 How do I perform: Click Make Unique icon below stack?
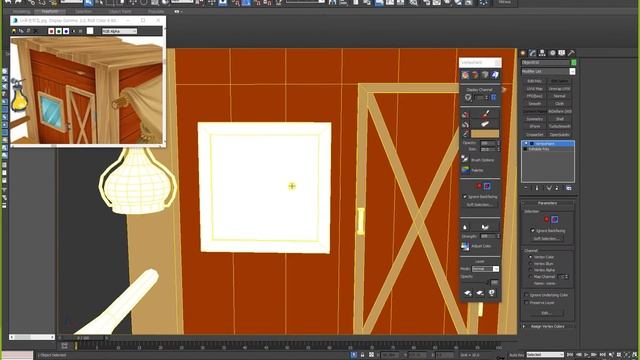549,188
